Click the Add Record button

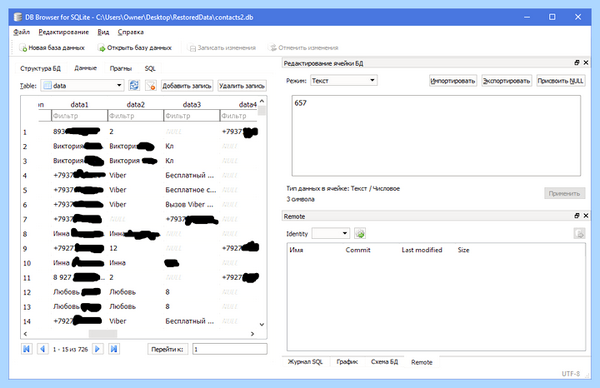(x=187, y=86)
